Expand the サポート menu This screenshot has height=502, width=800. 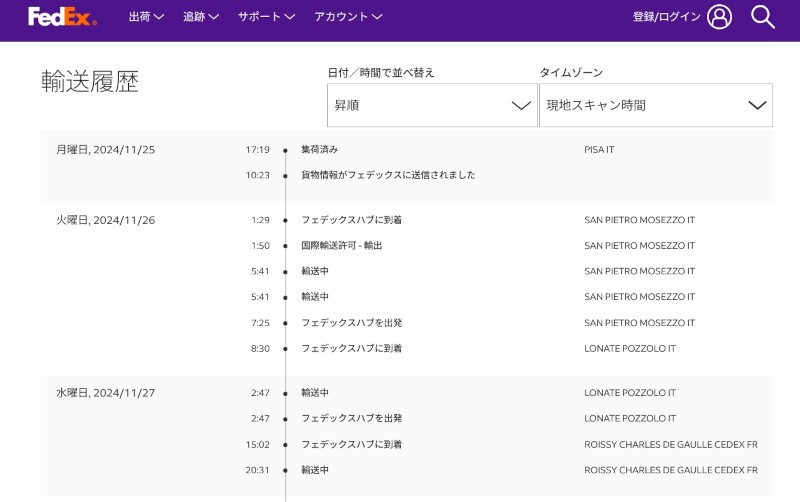(x=266, y=17)
